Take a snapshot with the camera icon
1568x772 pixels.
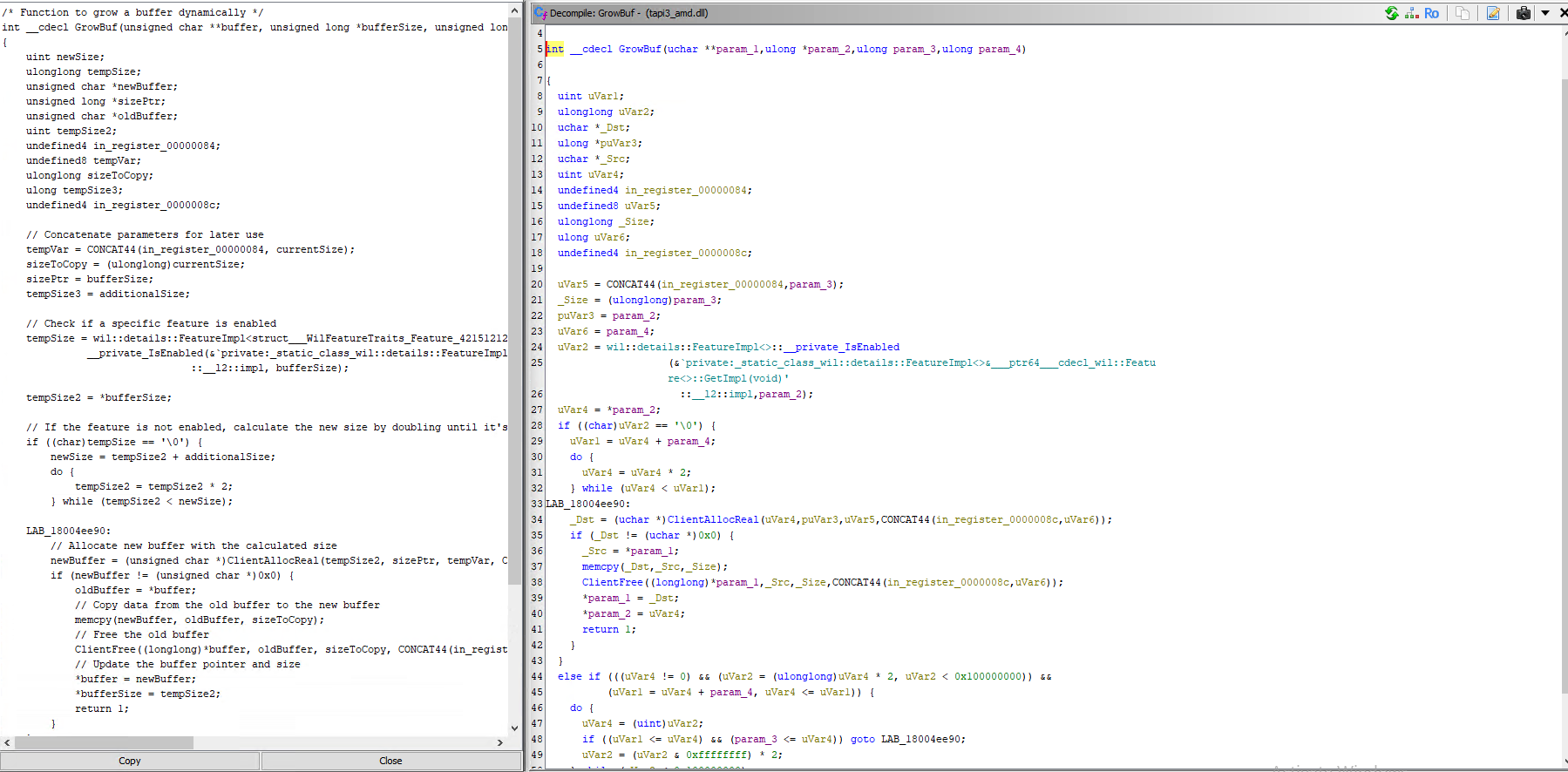1523,13
